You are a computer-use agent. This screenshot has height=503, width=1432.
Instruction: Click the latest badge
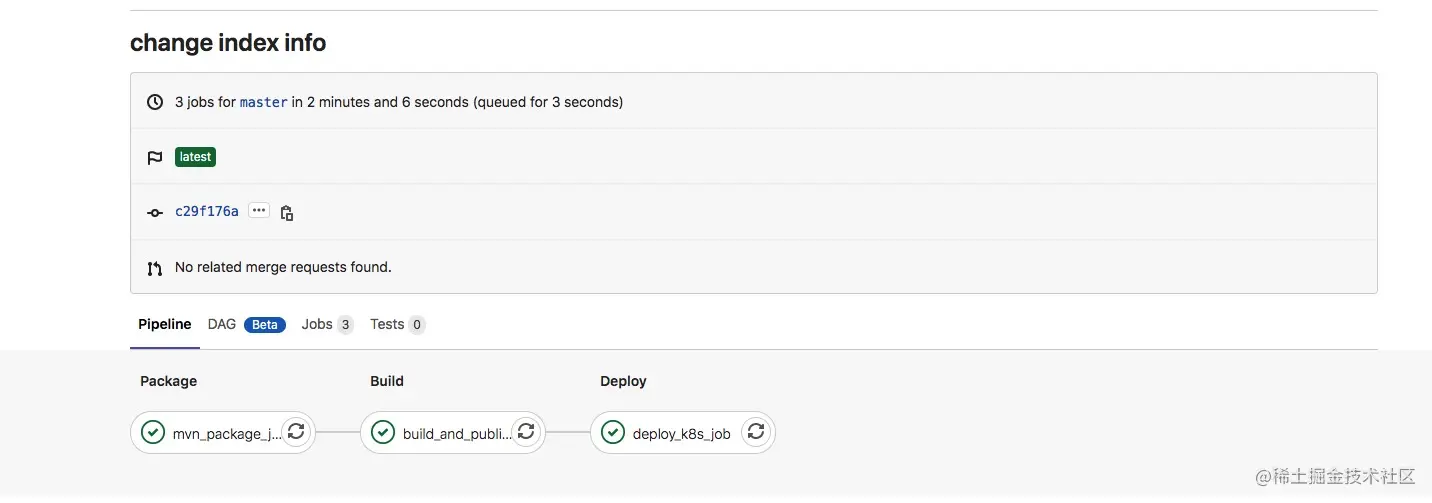click(196, 157)
